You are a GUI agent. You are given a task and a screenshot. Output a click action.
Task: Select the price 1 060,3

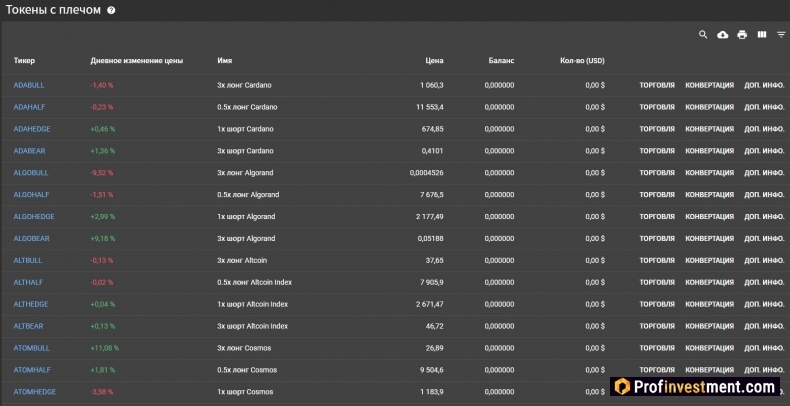tap(432, 85)
